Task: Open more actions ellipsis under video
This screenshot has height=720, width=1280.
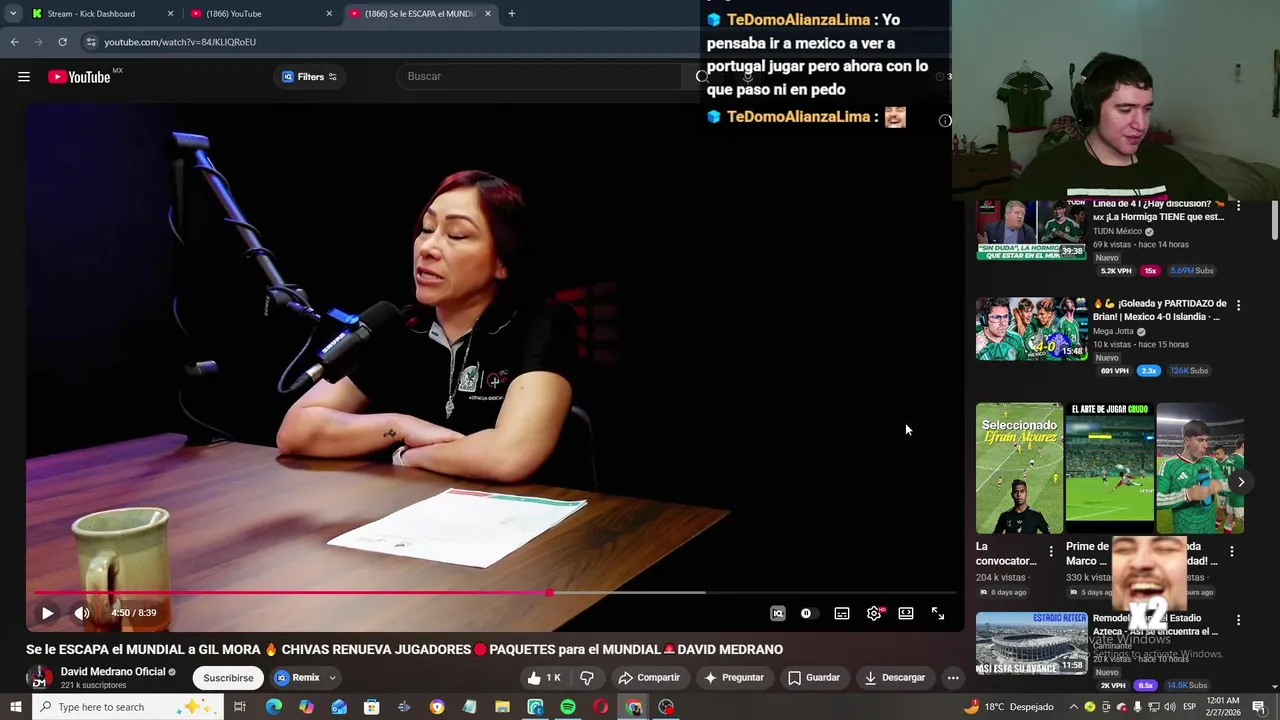Action: pos(953,678)
